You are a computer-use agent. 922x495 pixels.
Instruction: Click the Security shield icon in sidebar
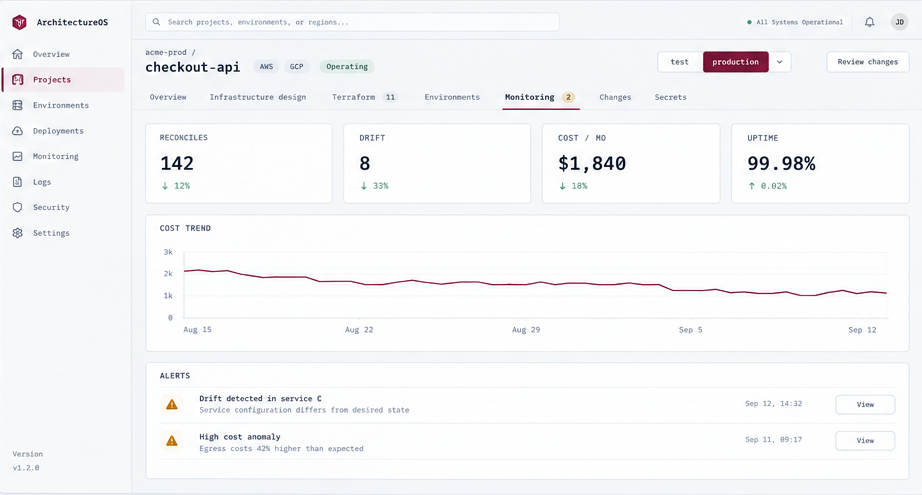[18, 208]
